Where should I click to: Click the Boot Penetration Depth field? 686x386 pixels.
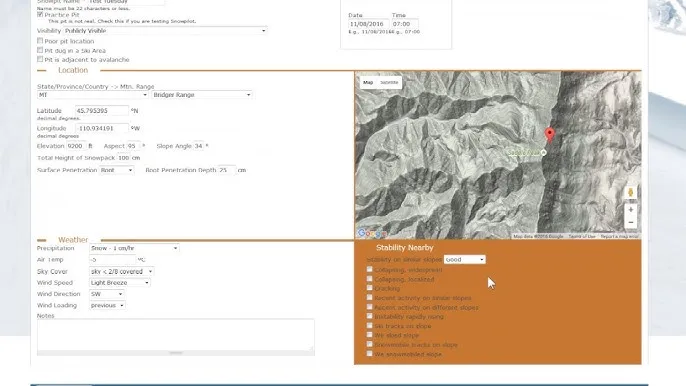coord(227,170)
